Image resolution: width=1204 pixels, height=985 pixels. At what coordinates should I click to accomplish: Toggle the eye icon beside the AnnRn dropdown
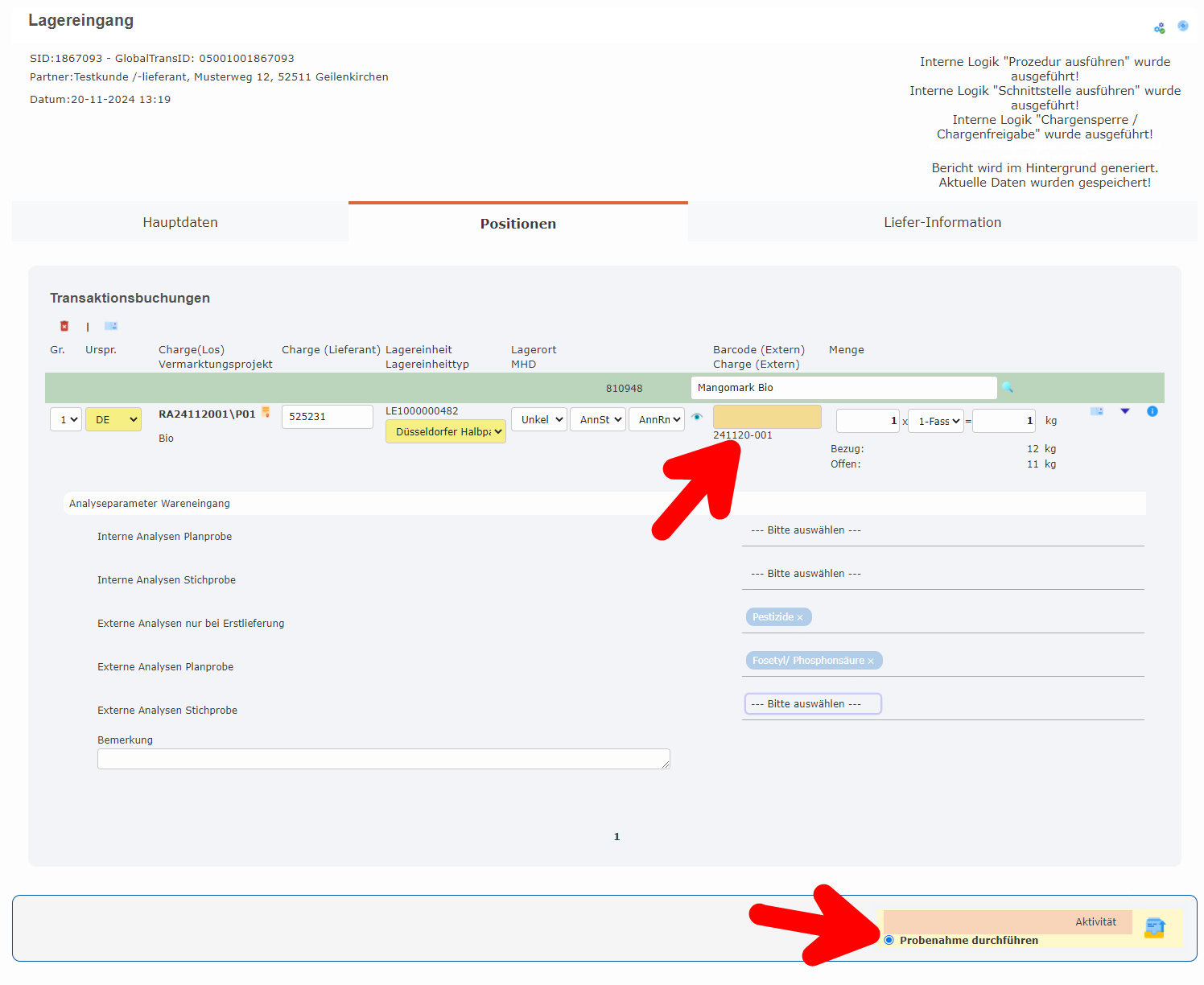[697, 418]
